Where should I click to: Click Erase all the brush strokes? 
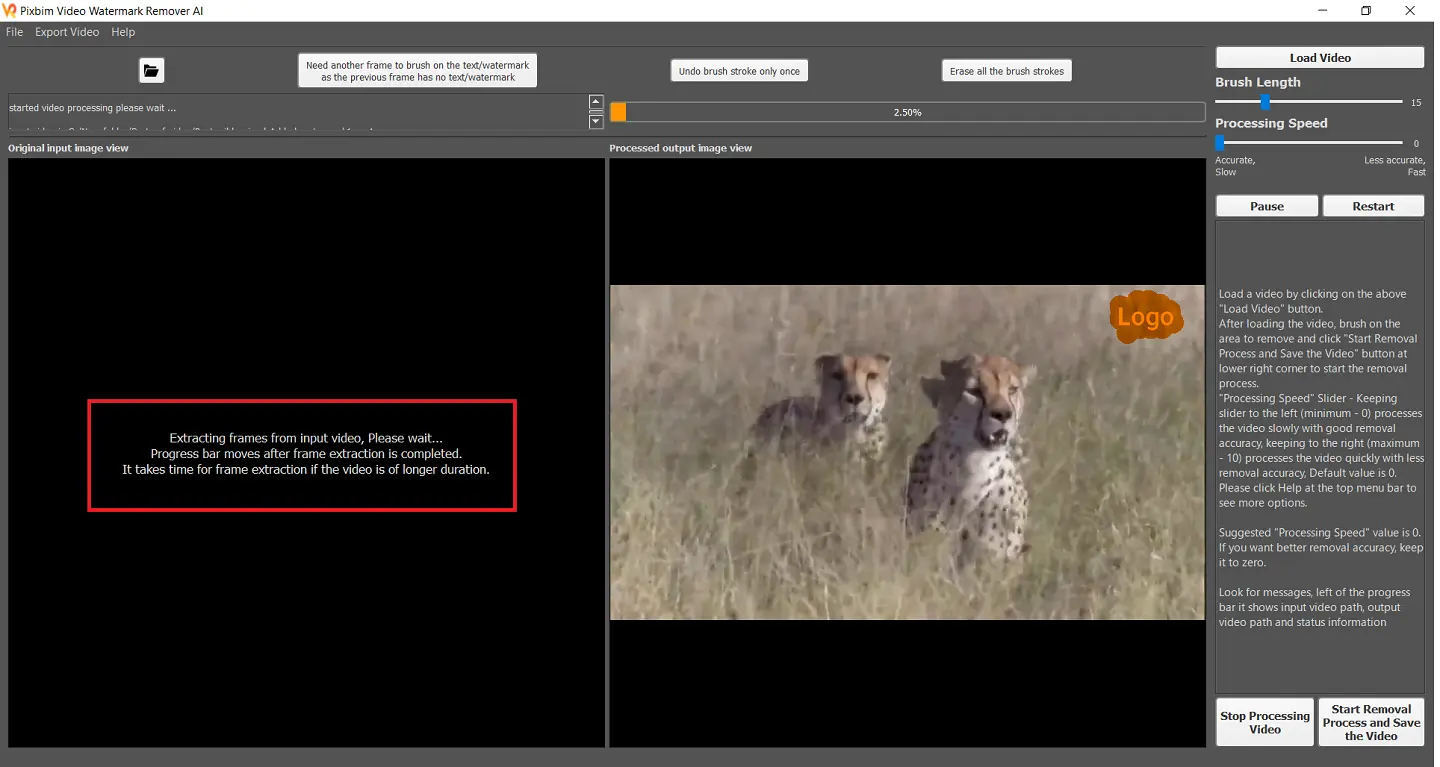[x=1007, y=71]
